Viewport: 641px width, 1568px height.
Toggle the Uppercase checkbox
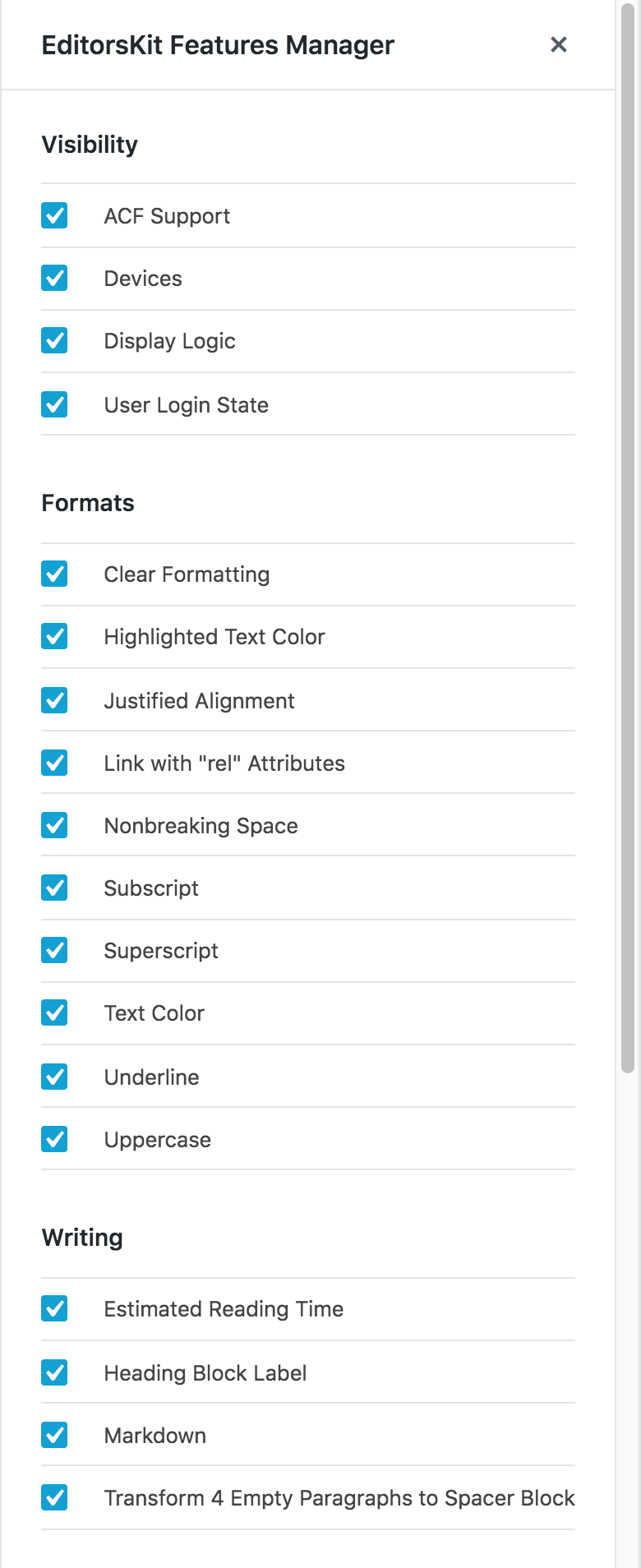pyautogui.click(x=55, y=1139)
